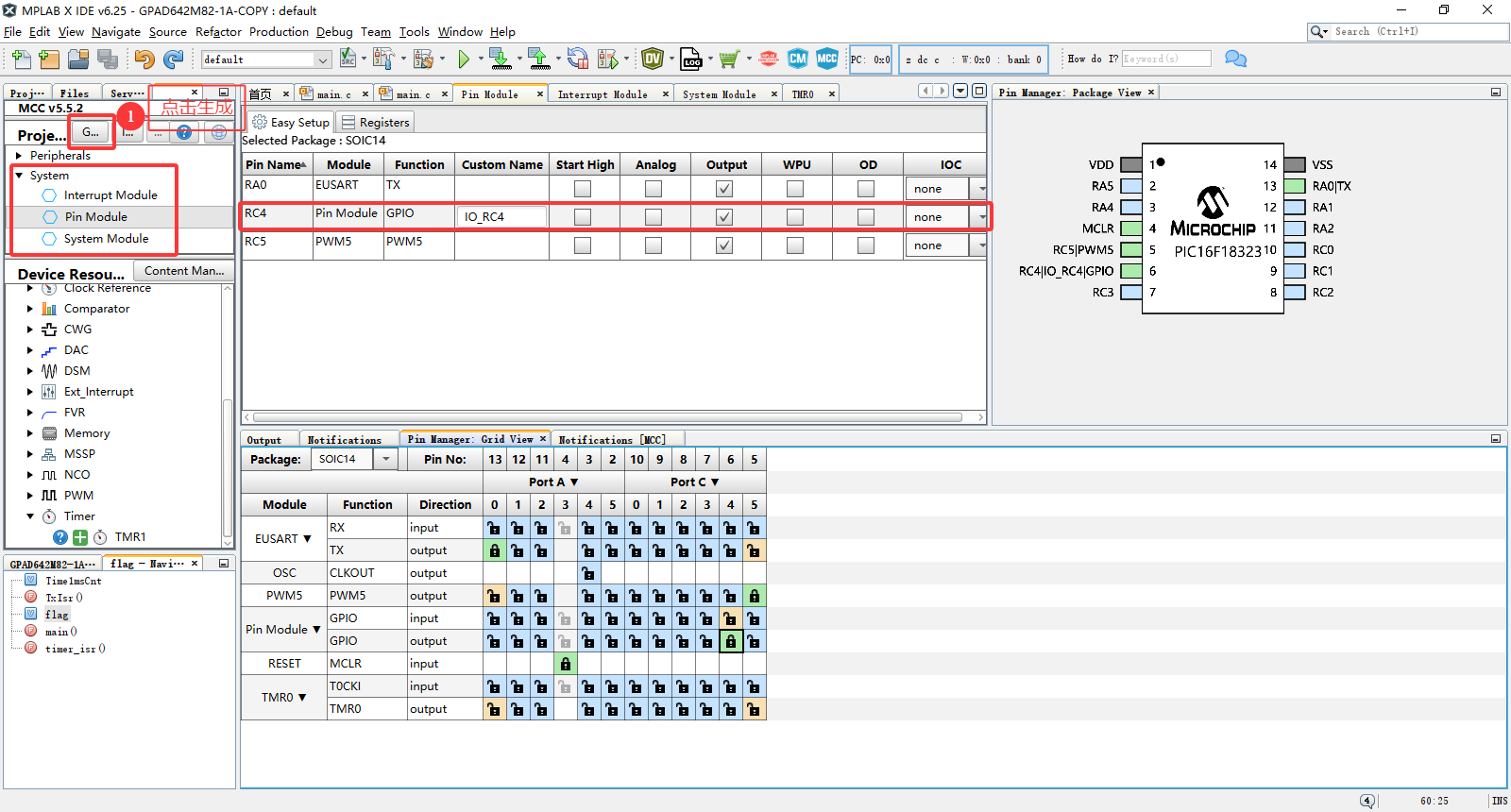Image resolution: width=1511 pixels, height=812 pixels.
Task: Toggle Start High checkbox for RA0
Action: pos(583,189)
